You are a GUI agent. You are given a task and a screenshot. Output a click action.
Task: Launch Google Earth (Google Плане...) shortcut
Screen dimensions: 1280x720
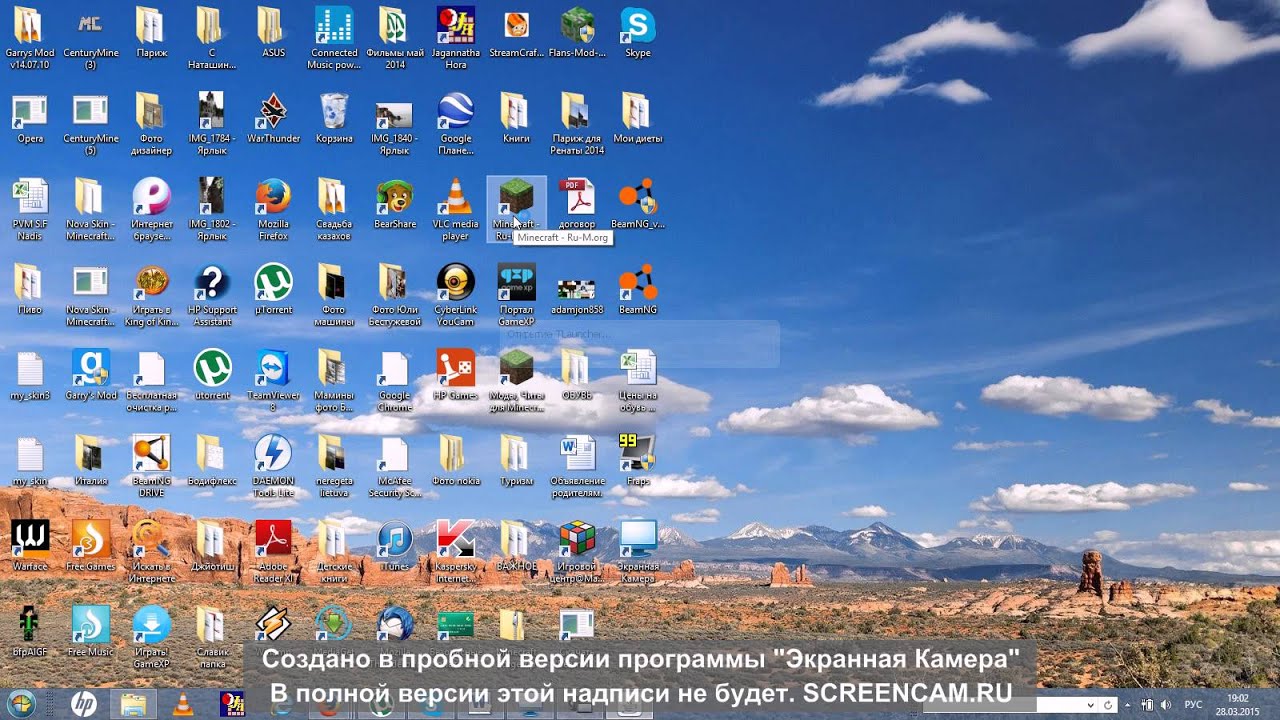(455, 124)
